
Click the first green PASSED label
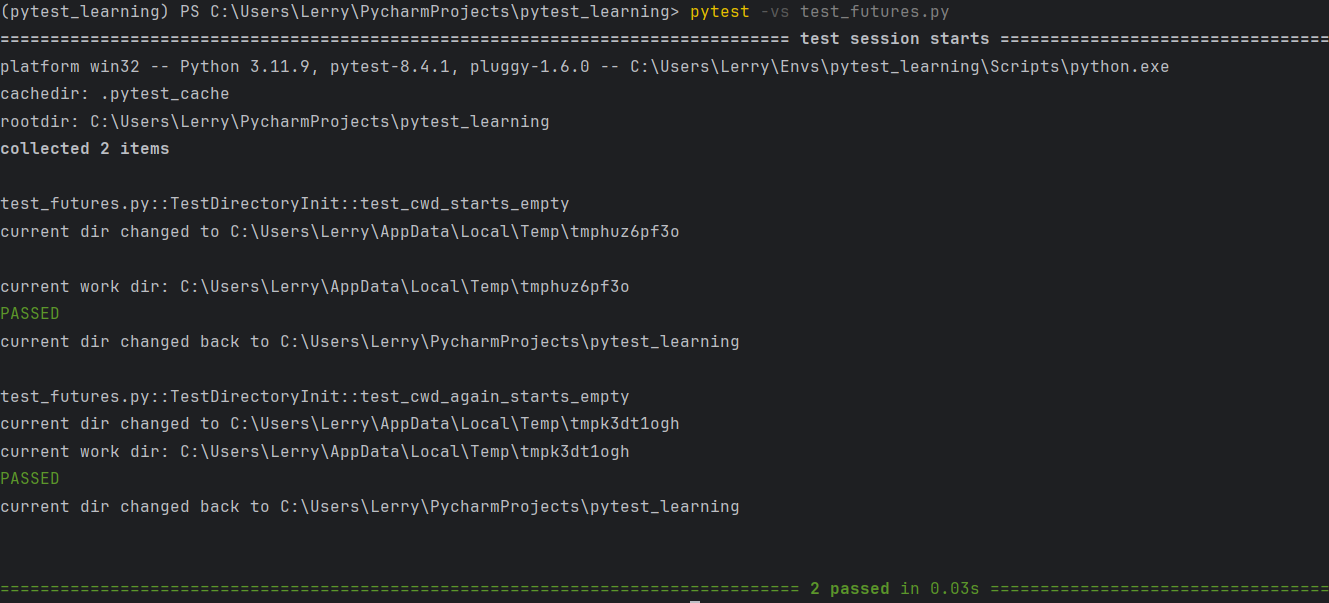[30, 314]
